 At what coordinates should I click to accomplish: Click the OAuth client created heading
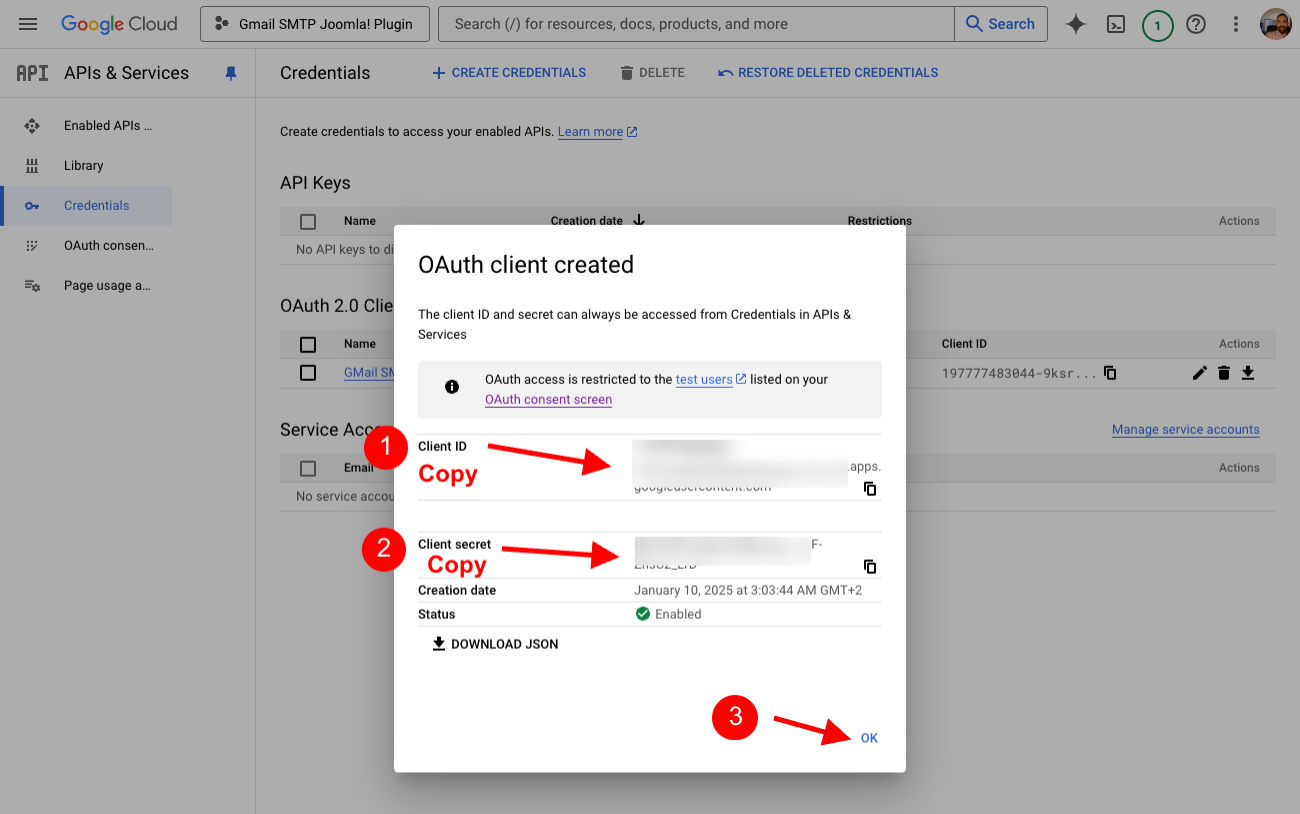click(x=526, y=265)
